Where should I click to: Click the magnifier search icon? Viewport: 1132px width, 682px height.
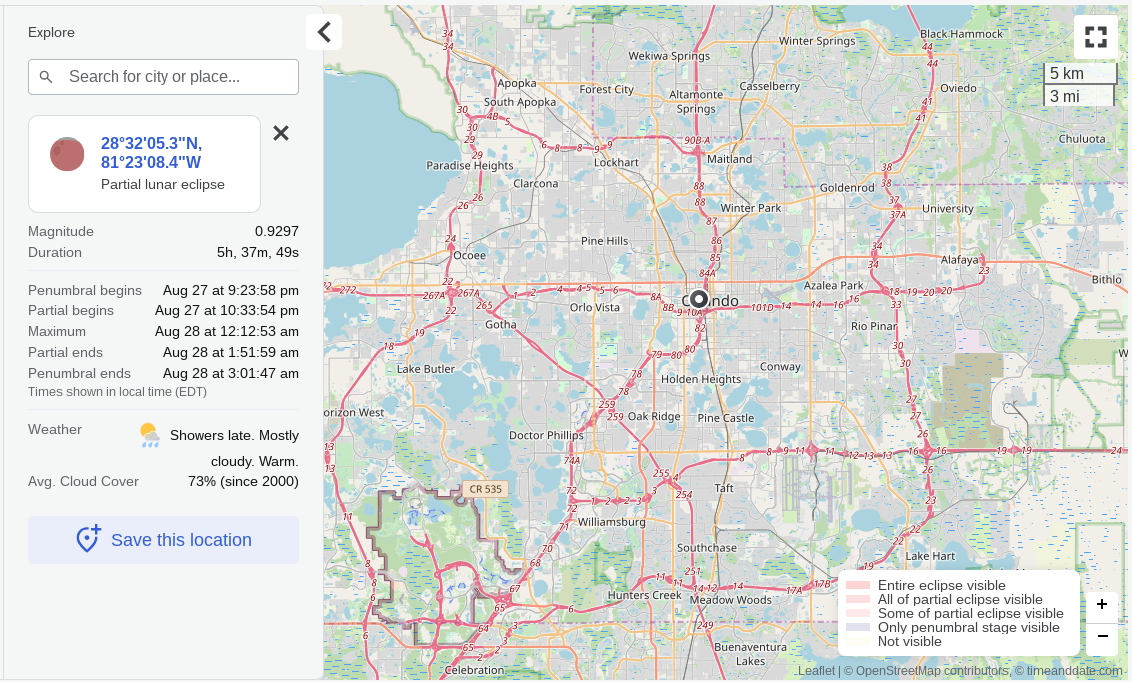tap(46, 76)
